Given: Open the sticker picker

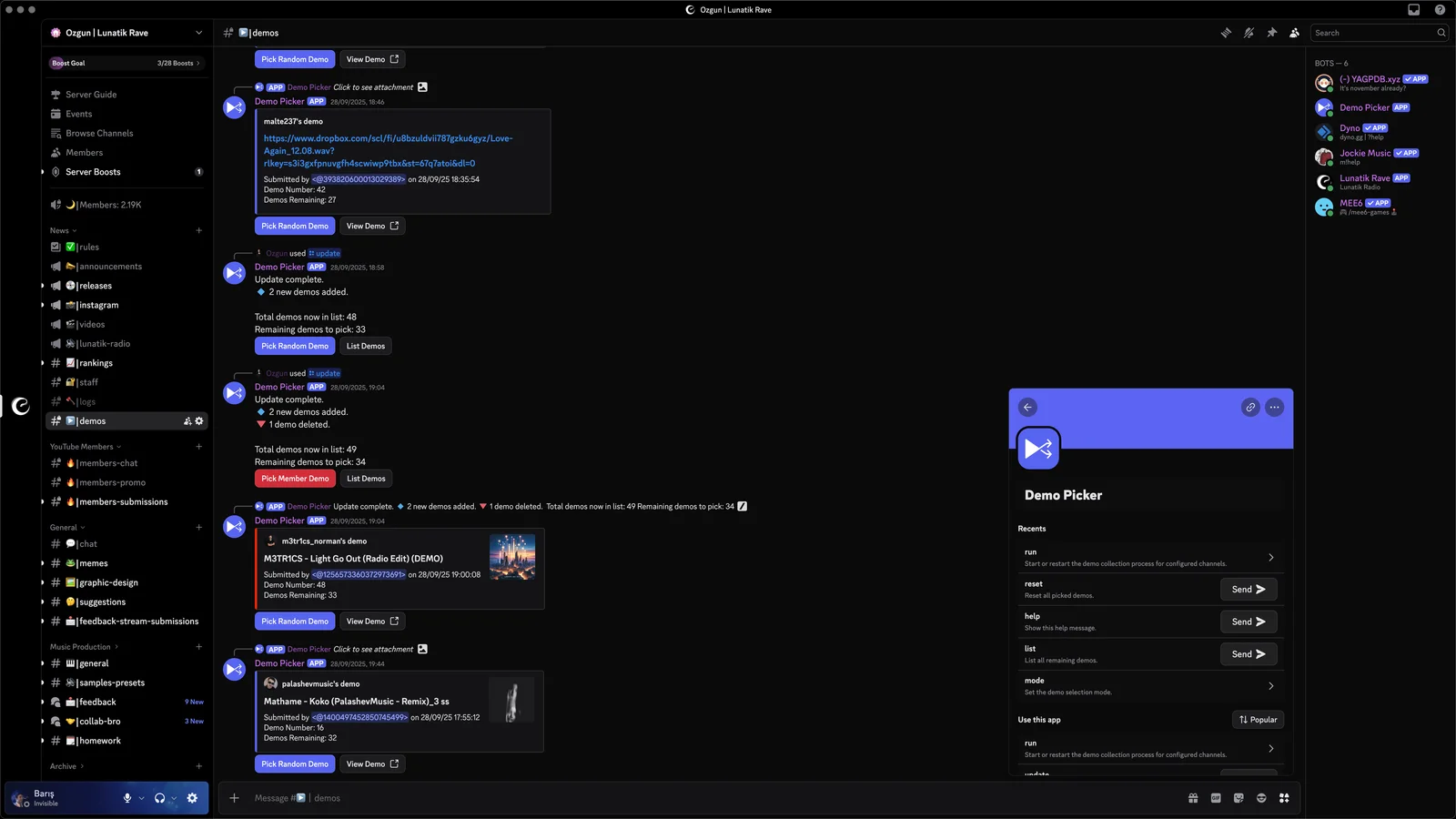Looking at the screenshot, I should [x=1239, y=798].
